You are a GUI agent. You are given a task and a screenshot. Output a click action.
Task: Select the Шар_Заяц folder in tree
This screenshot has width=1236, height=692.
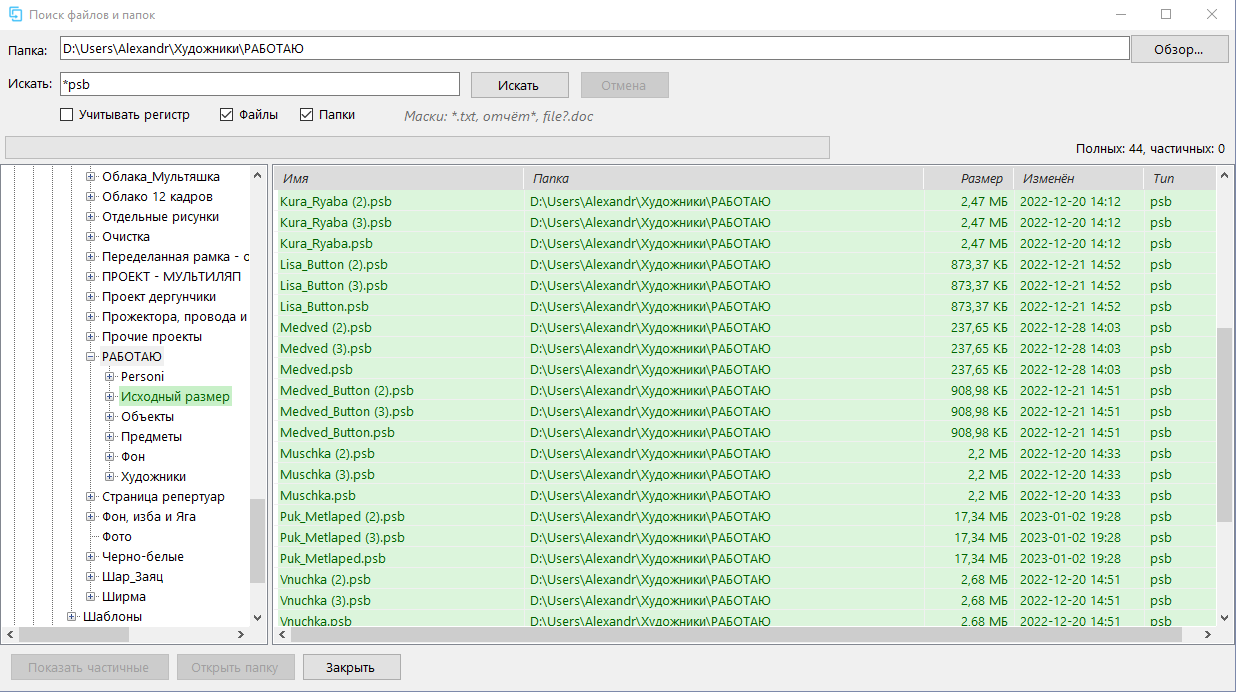tap(132, 577)
